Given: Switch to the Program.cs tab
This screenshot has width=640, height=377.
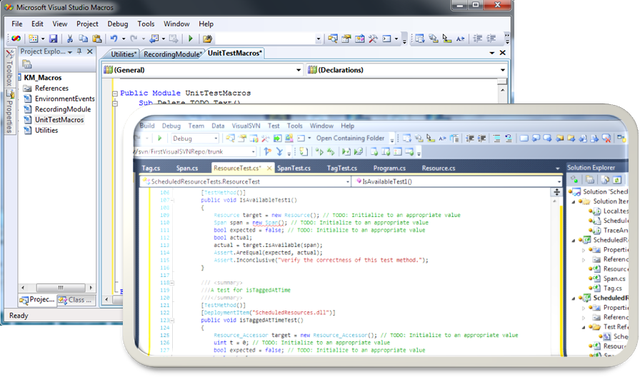Looking at the screenshot, I should coord(389,168).
